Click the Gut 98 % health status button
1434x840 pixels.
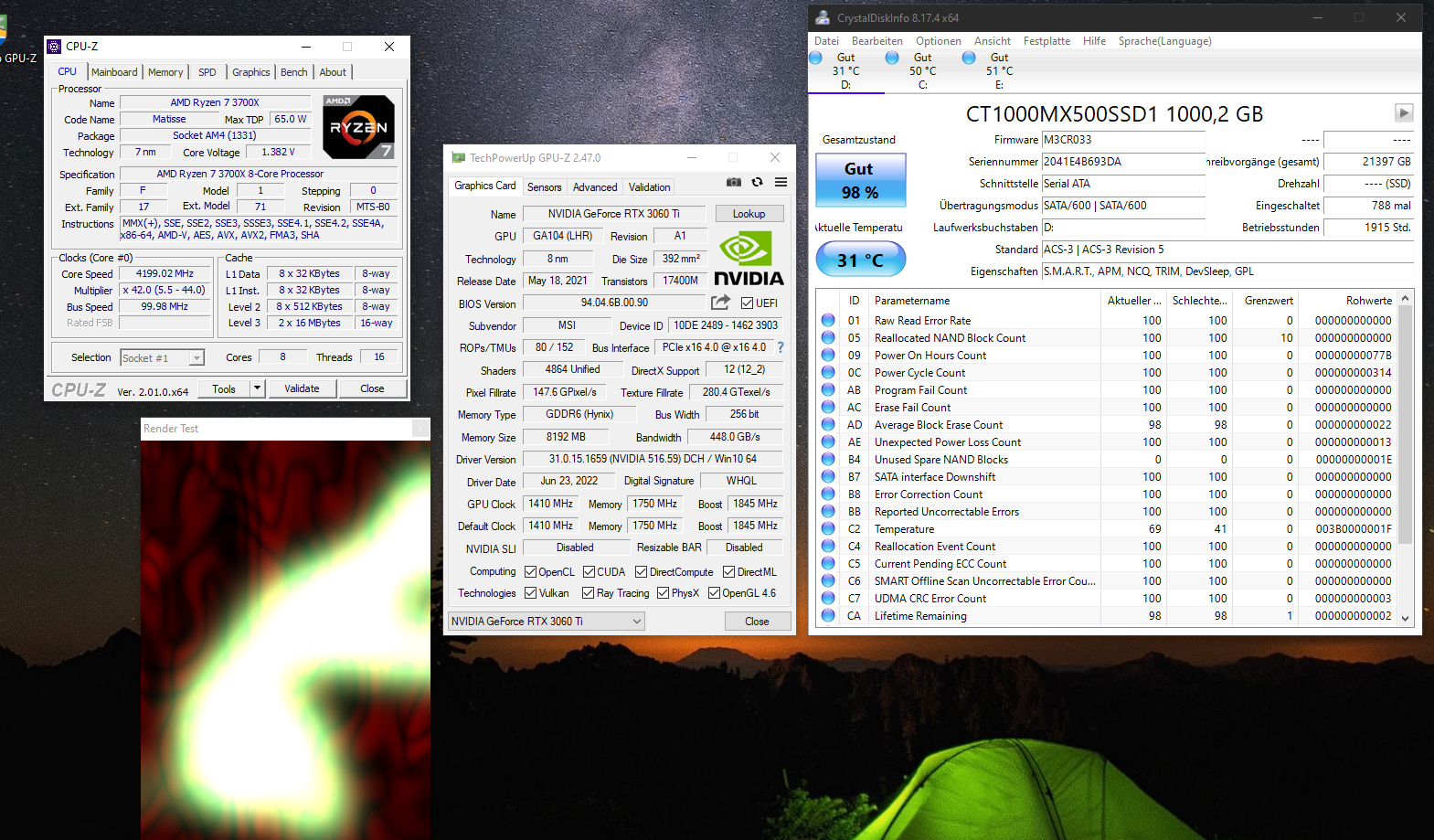(860, 180)
